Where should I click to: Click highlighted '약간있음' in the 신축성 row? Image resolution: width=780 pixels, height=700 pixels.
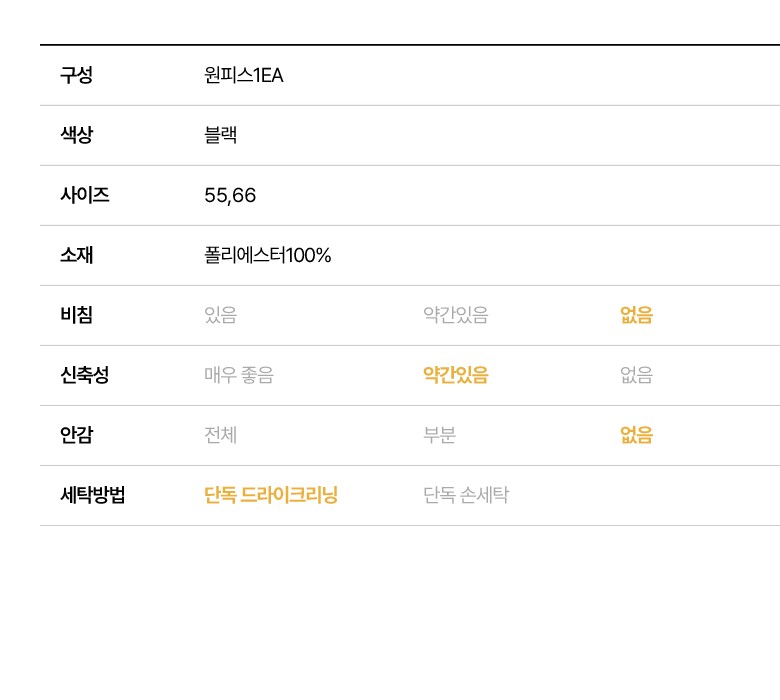[x=455, y=375]
